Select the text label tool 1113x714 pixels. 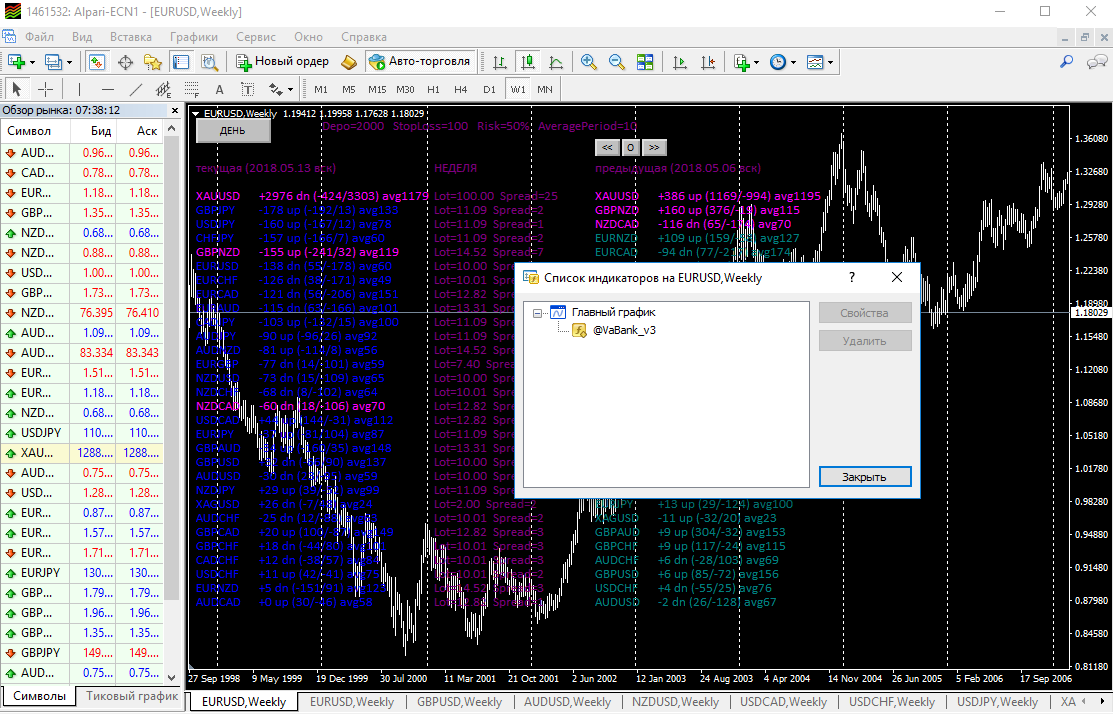(219, 89)
